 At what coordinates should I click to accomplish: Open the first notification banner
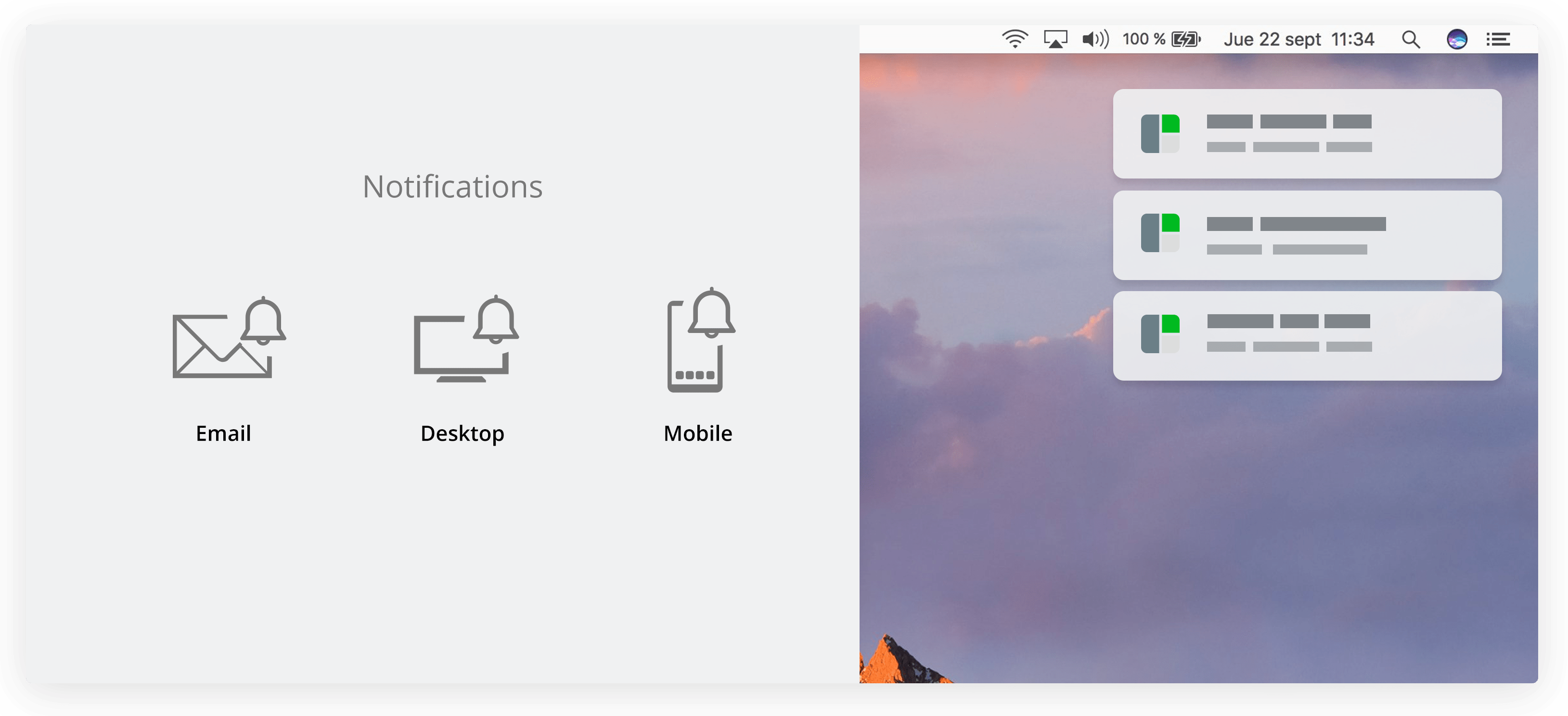point(1307,134)
